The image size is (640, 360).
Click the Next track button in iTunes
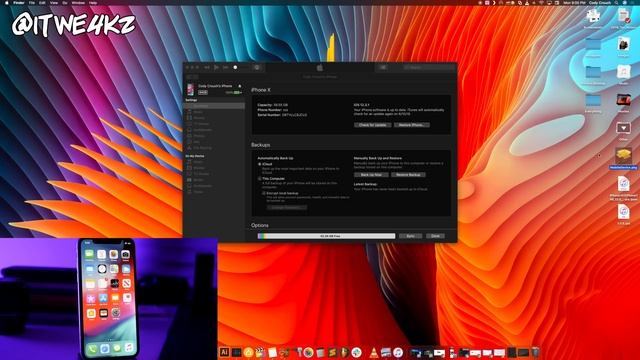coord(225,67)
